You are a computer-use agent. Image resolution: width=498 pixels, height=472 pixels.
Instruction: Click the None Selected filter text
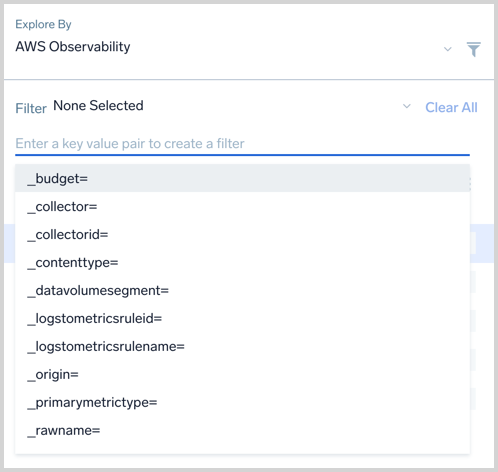coord(98,106)
